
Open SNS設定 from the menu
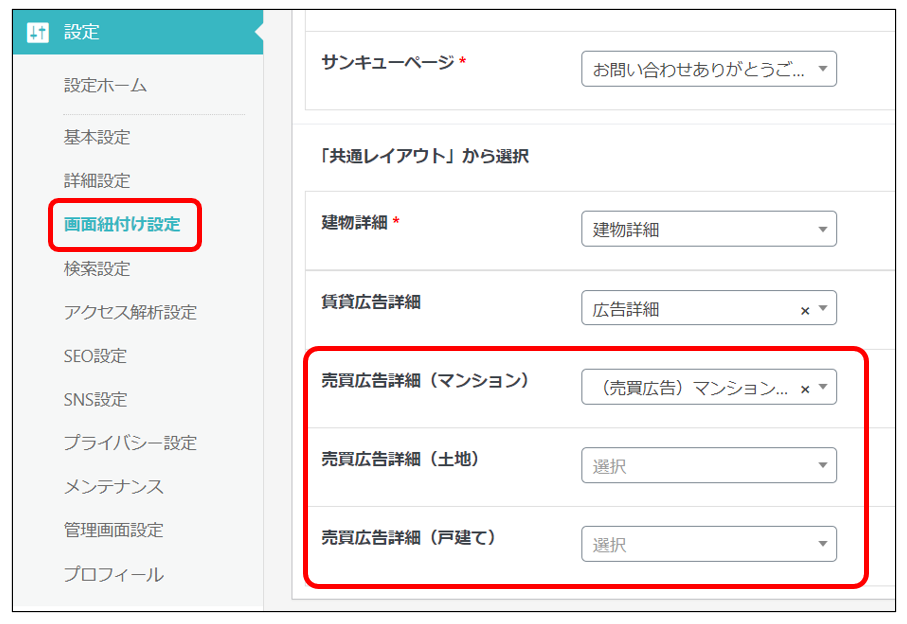click(95, 400)
